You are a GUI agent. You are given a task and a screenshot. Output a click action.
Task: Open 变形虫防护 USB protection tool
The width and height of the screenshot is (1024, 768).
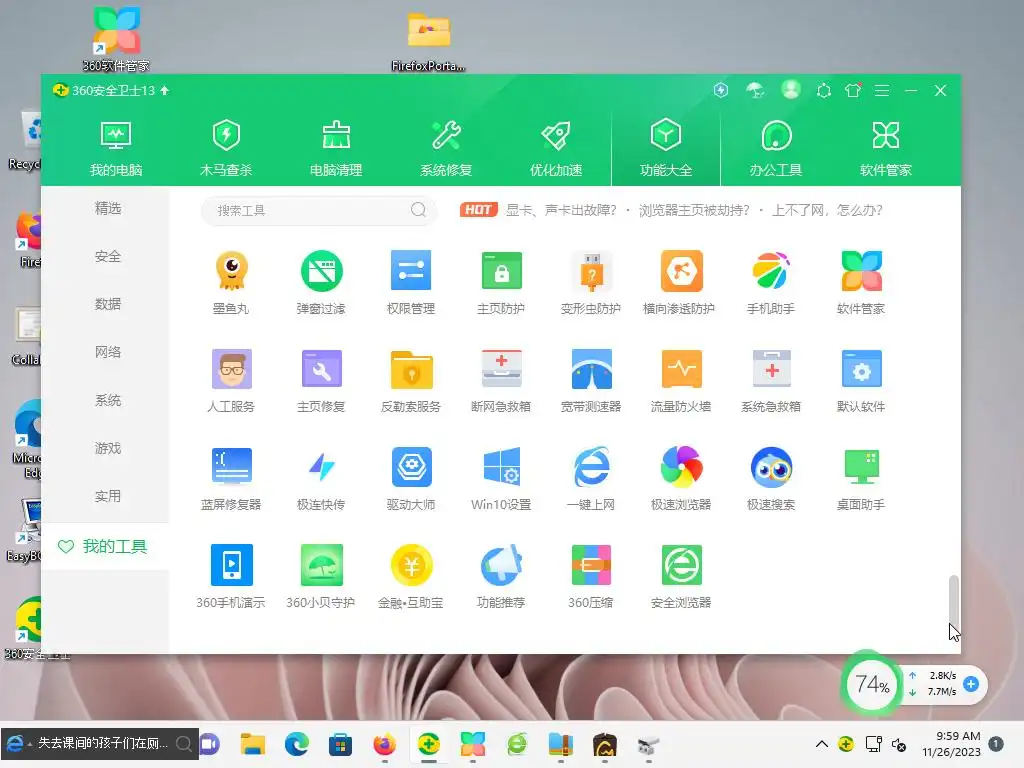click(x=591, y=282)
